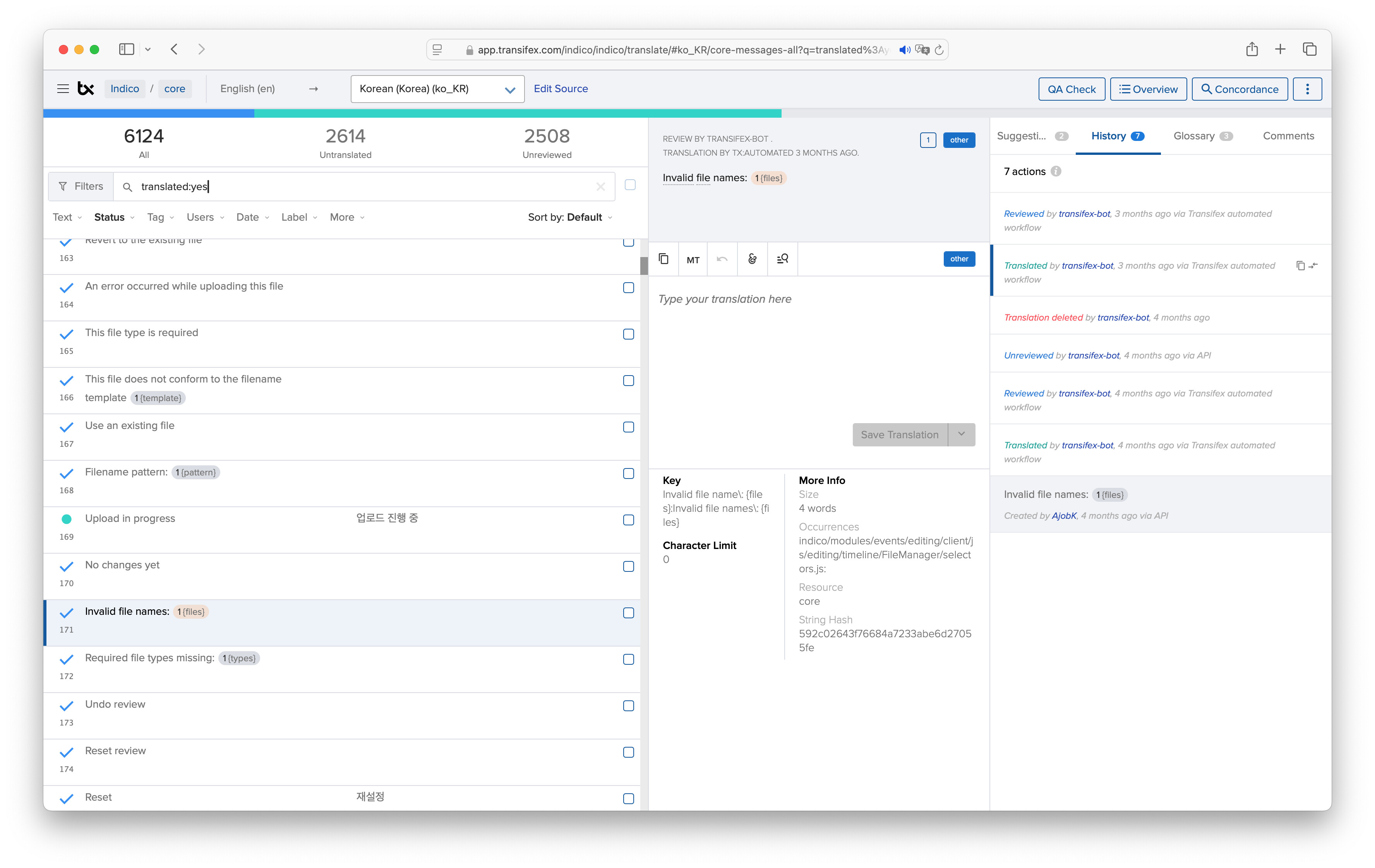Screen dimensions: 1375x868
Task: Click the 7 actions info icon
Action: coord(1056,171)
